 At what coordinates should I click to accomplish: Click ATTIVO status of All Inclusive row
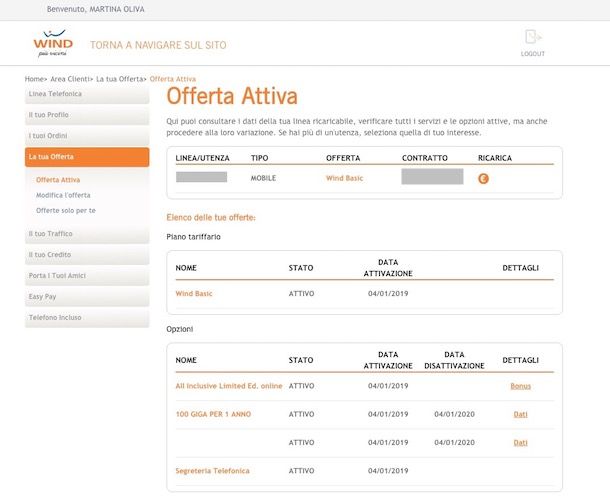click(x=301, y=386)
